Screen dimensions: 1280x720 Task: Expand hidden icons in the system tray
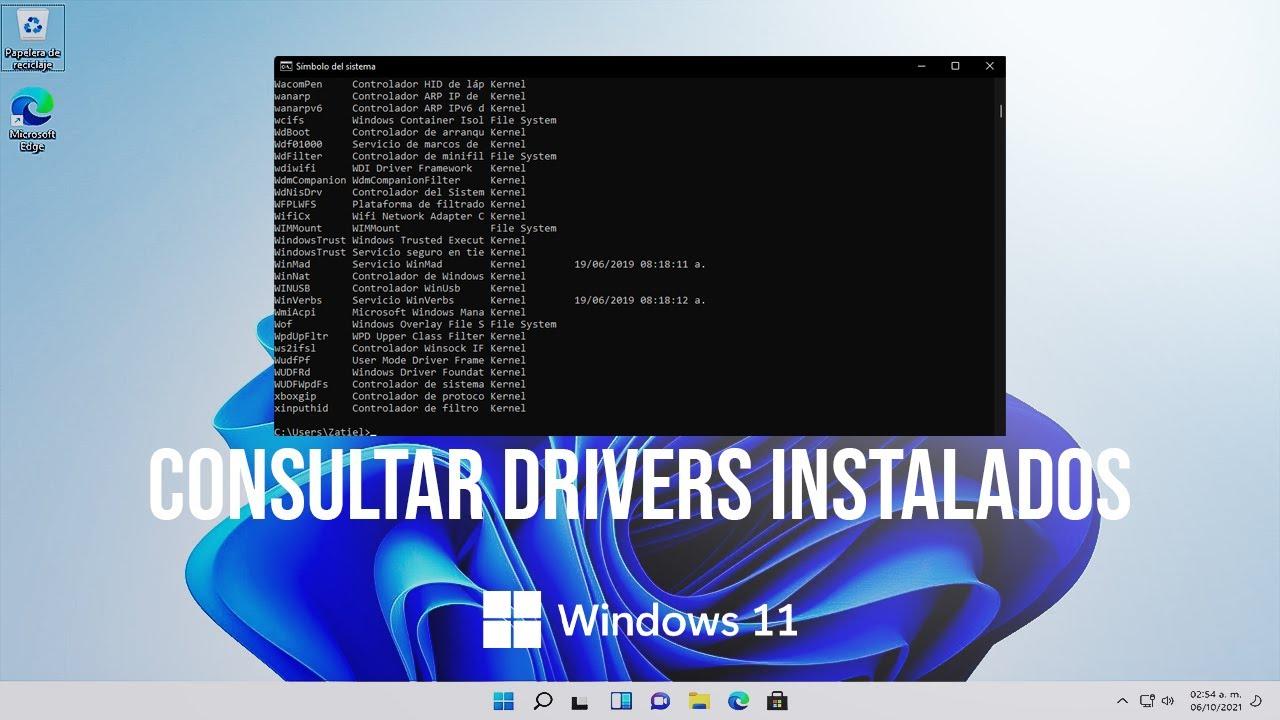point(1121,700)
